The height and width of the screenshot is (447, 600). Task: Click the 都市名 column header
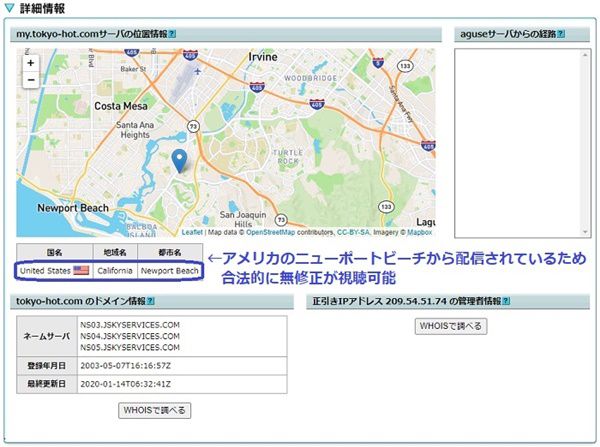(170, 253)
